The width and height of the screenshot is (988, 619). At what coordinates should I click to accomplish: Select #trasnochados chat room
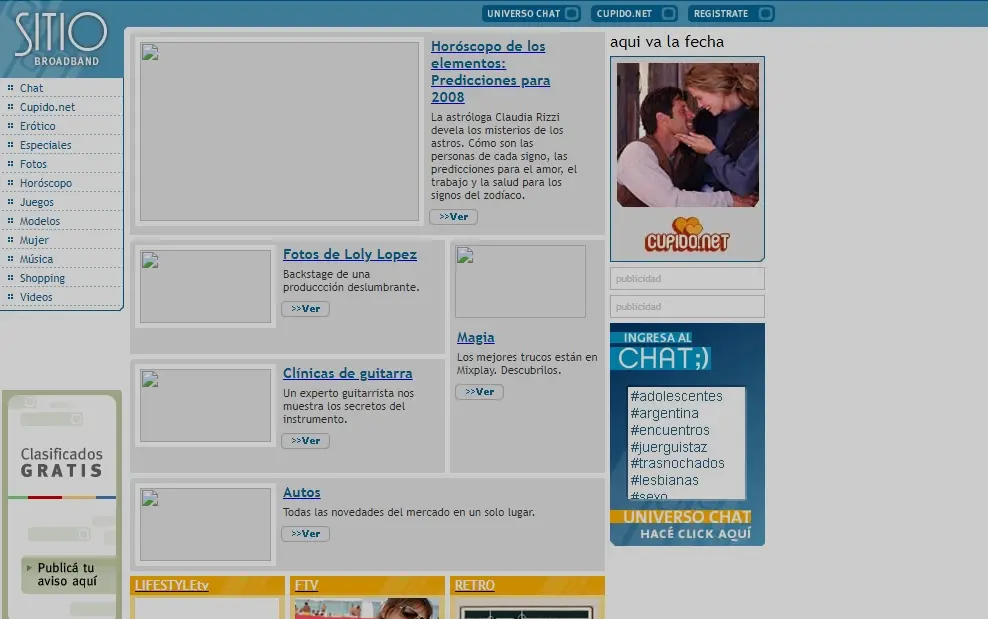pyautogui.click(x=677, y=463)
